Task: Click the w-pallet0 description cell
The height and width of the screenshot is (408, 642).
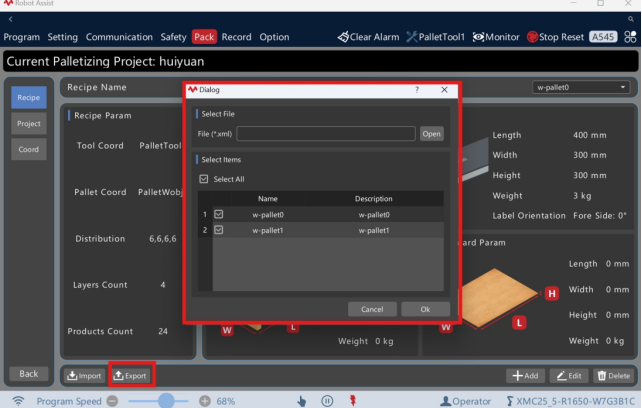Action: coord(374,215)
